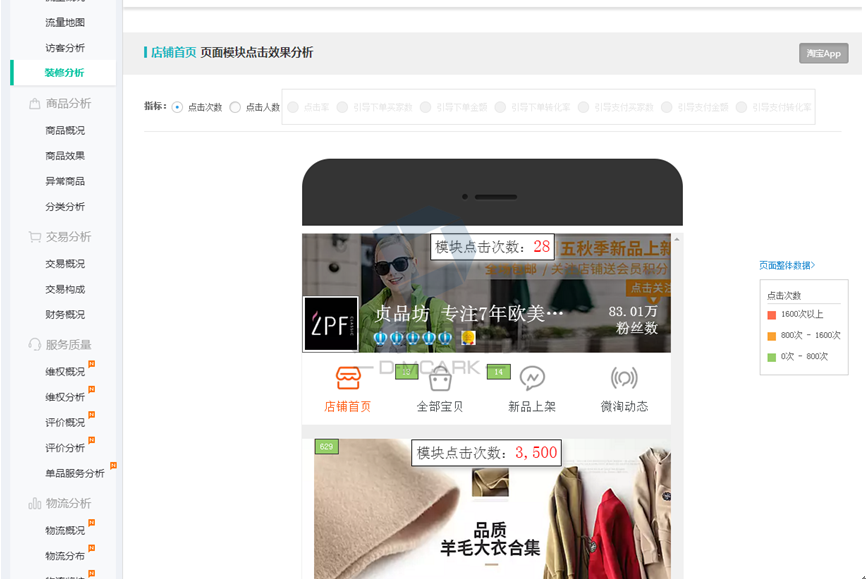Click the green 0次-800次 legend swatch
Screen dimensions: 866x579
(x=772, y=357)
